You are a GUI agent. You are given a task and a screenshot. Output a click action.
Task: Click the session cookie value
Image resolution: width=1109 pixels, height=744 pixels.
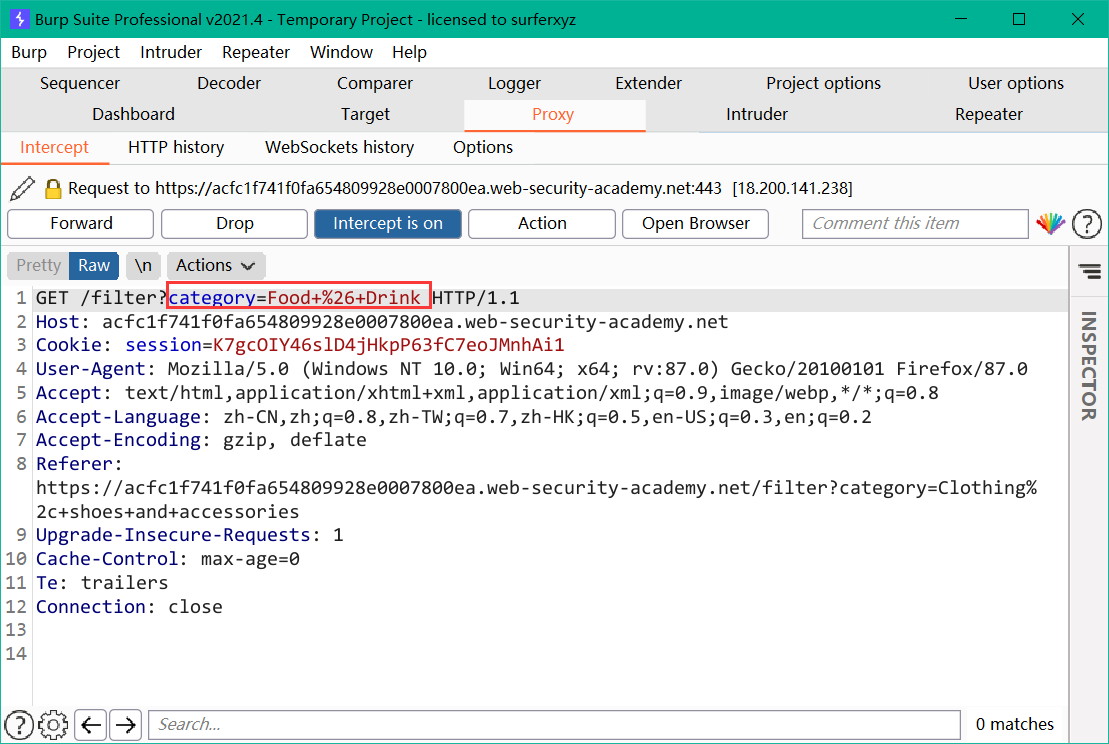388,345
